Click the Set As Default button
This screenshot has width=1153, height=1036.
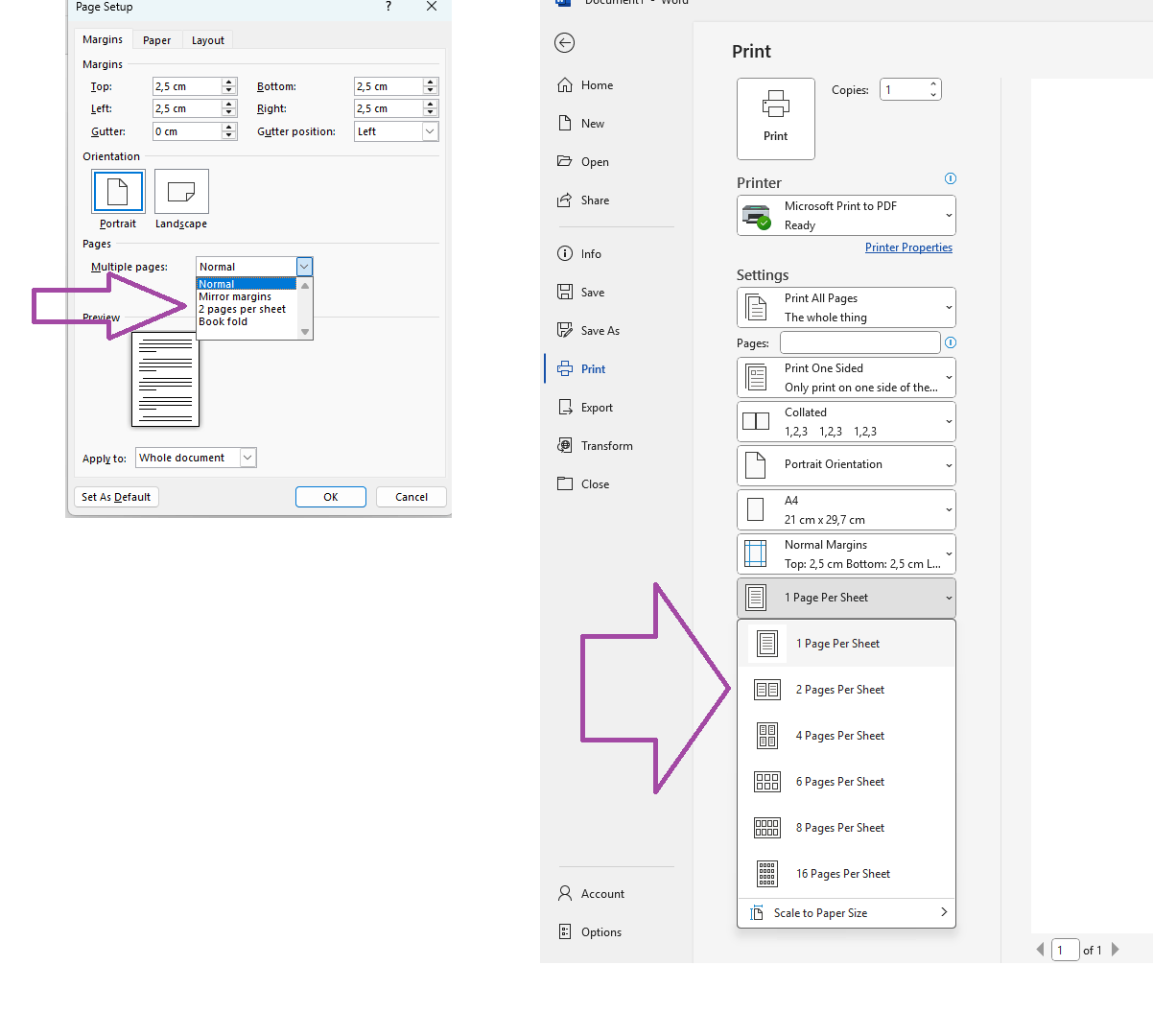coord(116,496)
